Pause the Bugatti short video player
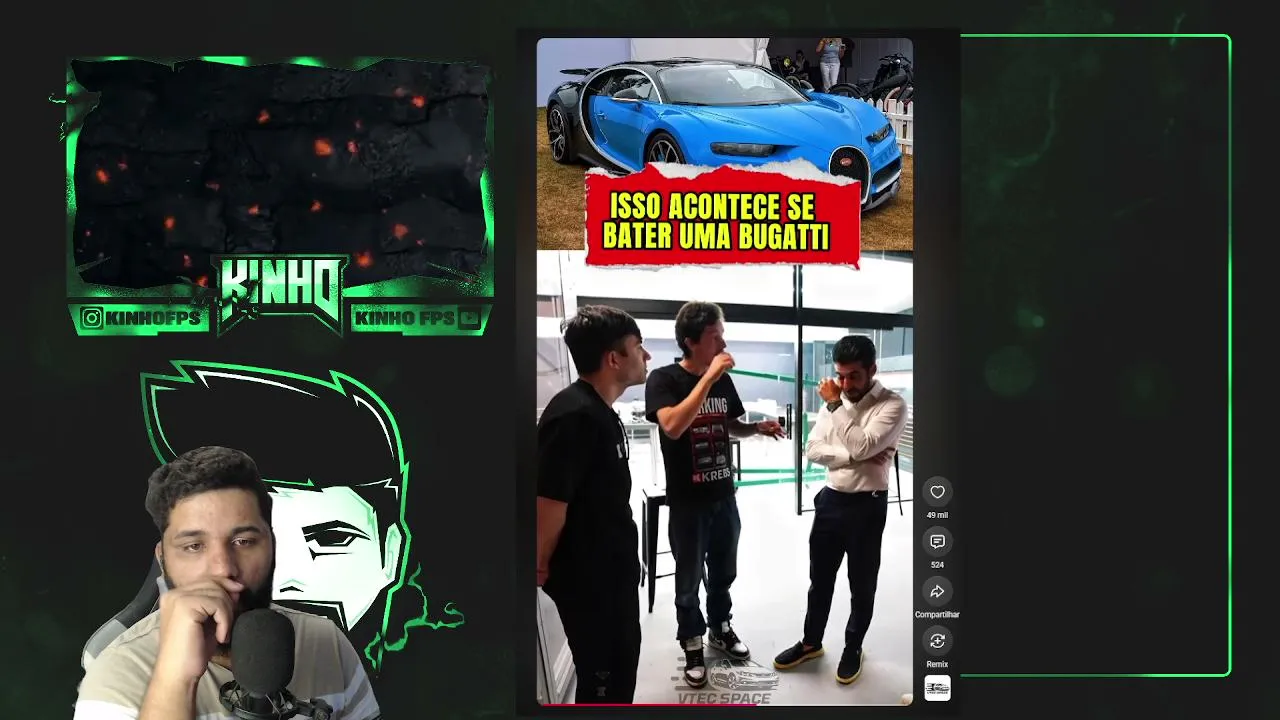Image resolution: width=1280 pixels, height=720 pixels. [x=724, y=371]
